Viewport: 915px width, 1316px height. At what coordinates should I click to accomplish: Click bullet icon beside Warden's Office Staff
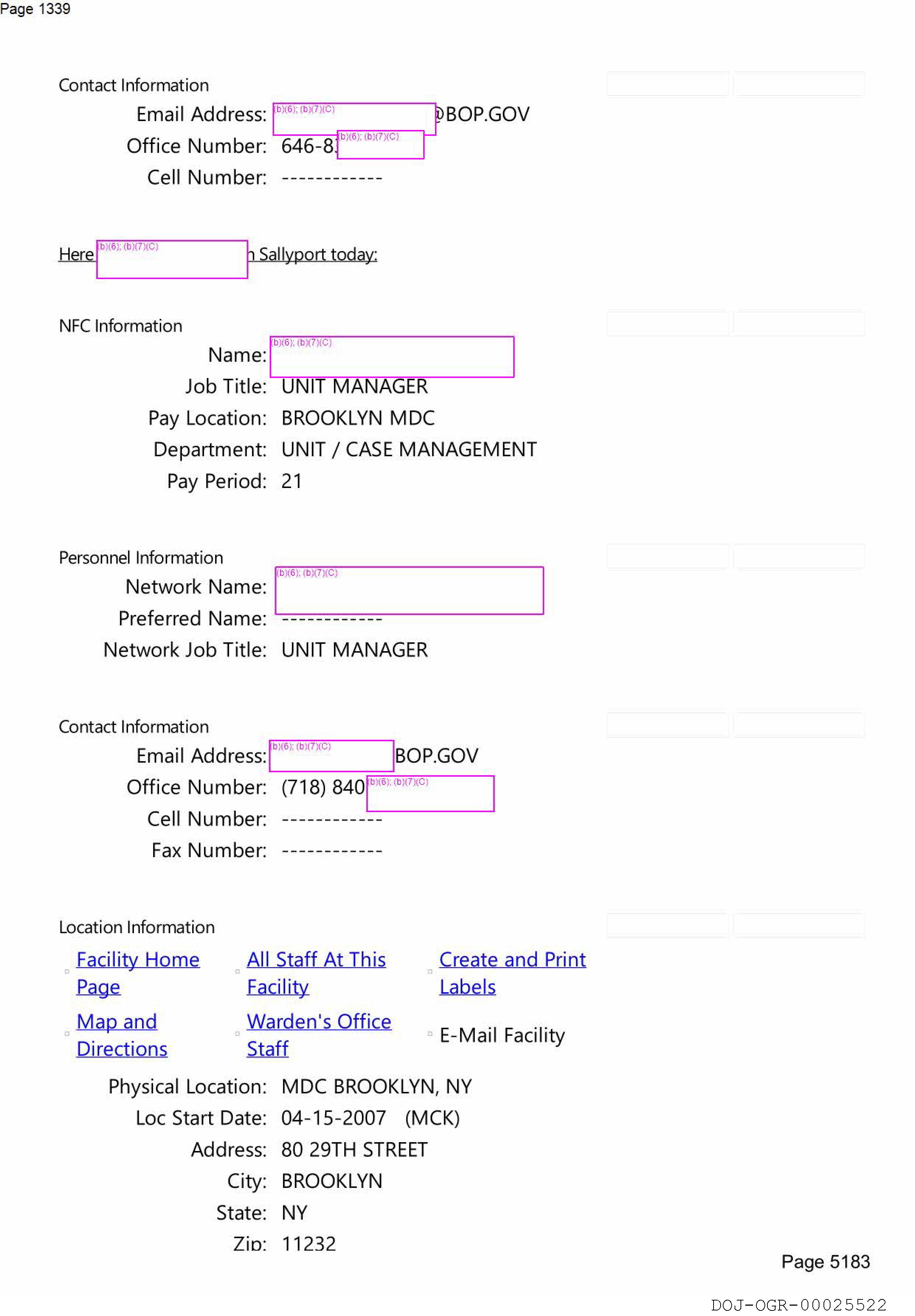coord(237,1034)
